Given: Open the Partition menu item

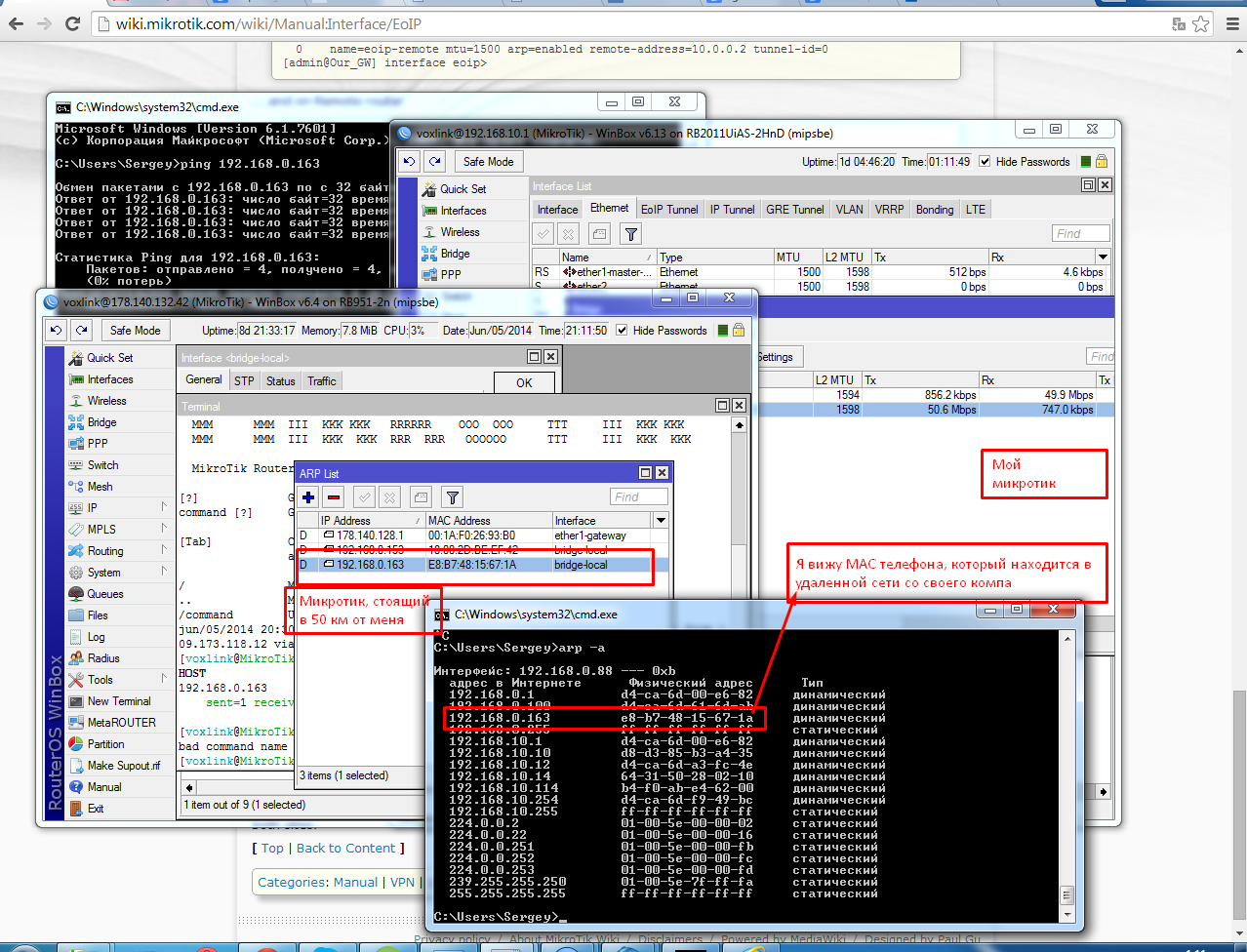Looking at the screenshot, I should tap(105, 744).
